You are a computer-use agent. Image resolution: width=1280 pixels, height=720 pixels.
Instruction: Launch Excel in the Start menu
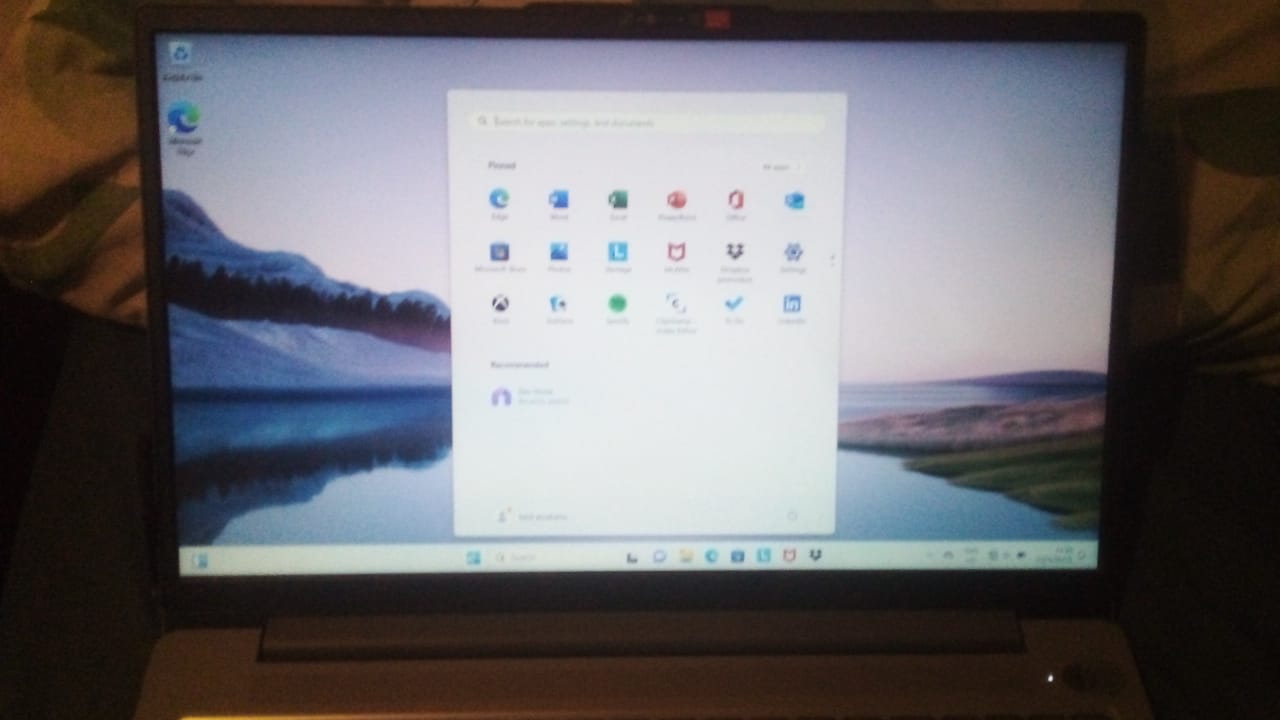[618, 201]
